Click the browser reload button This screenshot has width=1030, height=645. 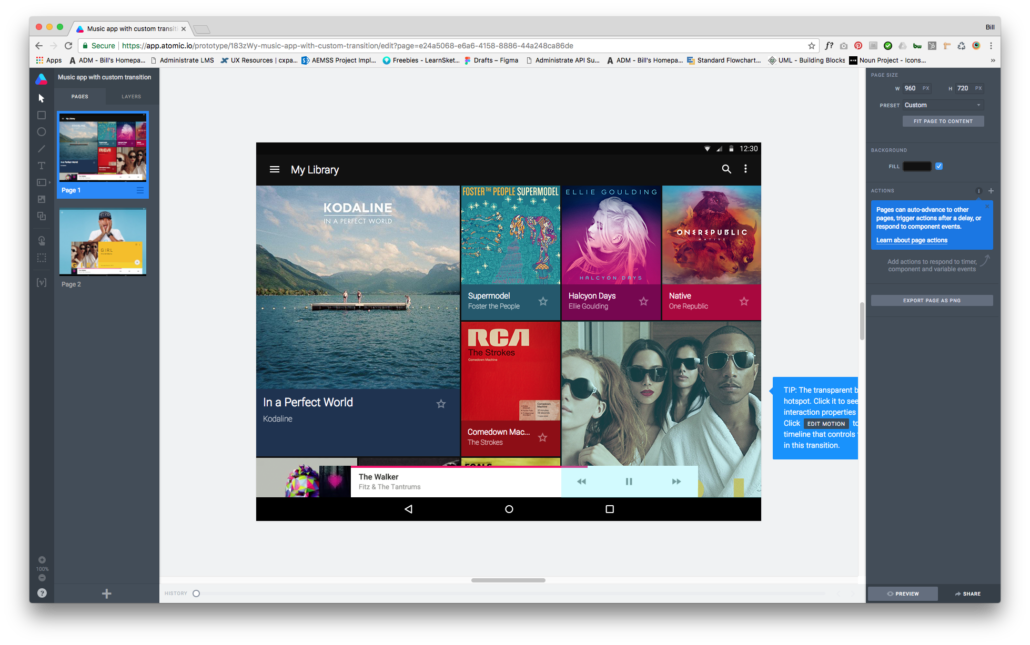click(68, 45)
